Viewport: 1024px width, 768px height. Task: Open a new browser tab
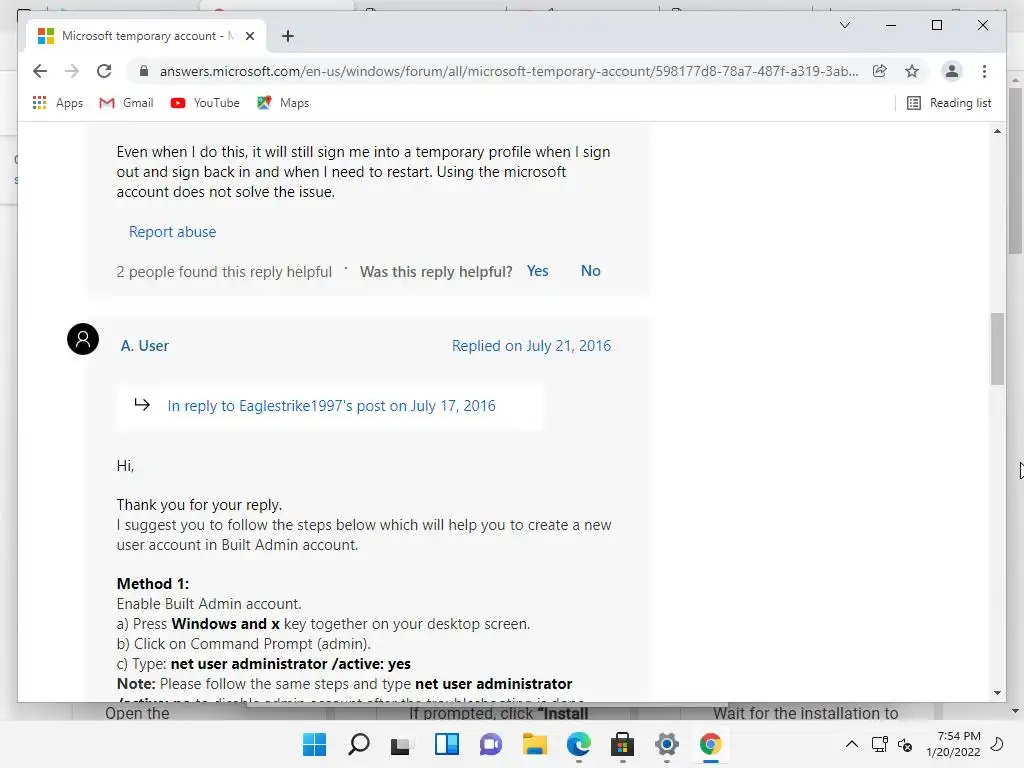(287, 36)
